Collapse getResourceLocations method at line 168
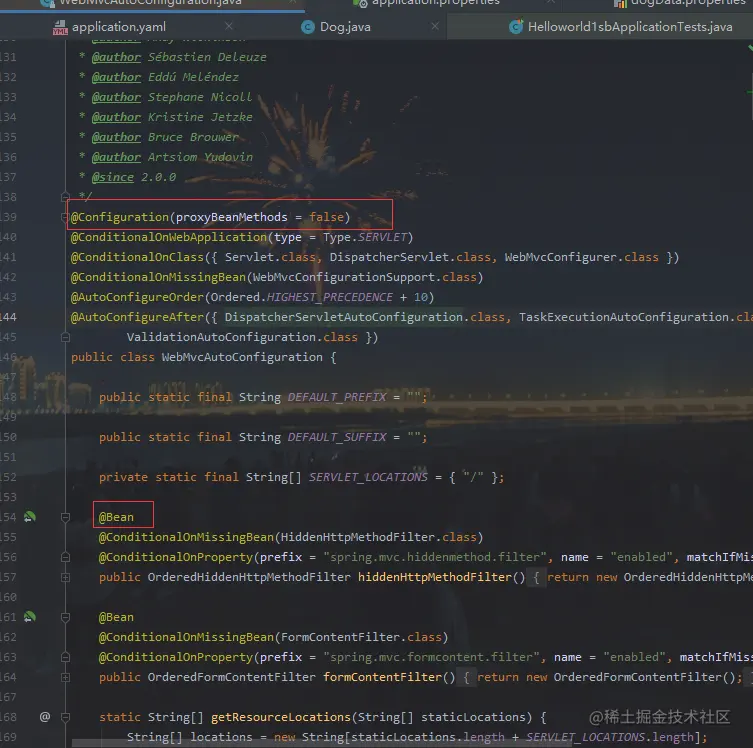753x748 pixels. (65, 717)
